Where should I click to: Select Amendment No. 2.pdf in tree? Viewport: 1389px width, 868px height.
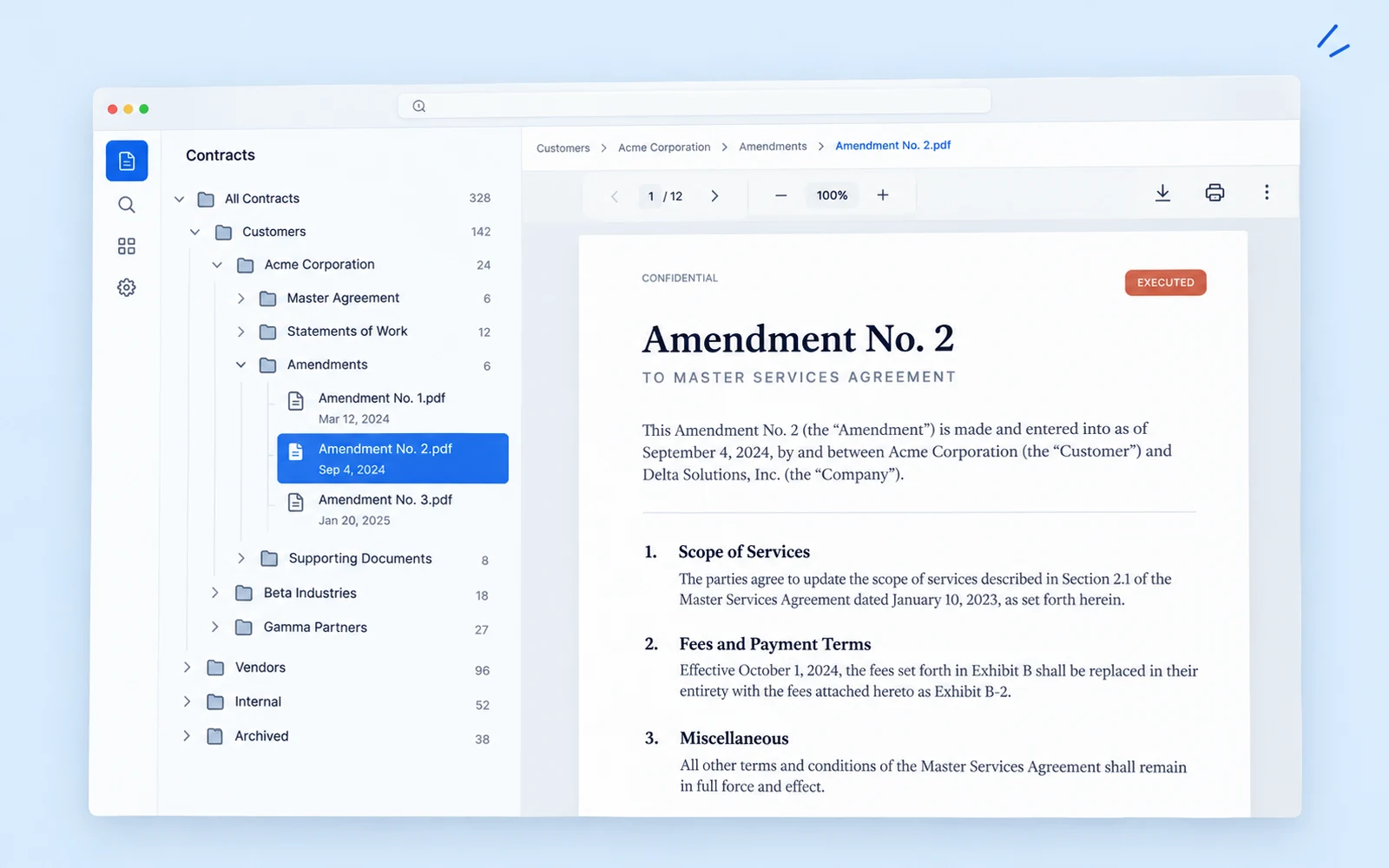pyautogui.click(x=392, y=458)
